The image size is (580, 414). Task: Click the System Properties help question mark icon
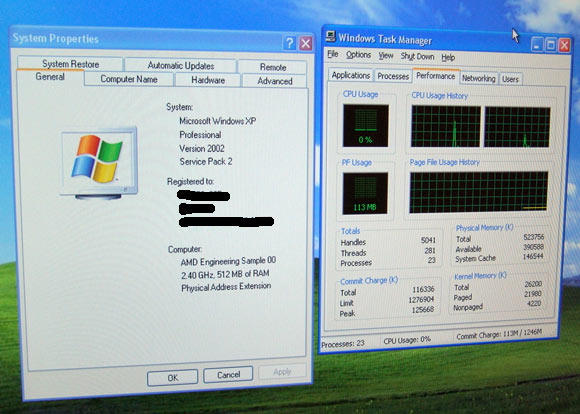(289, 43)
